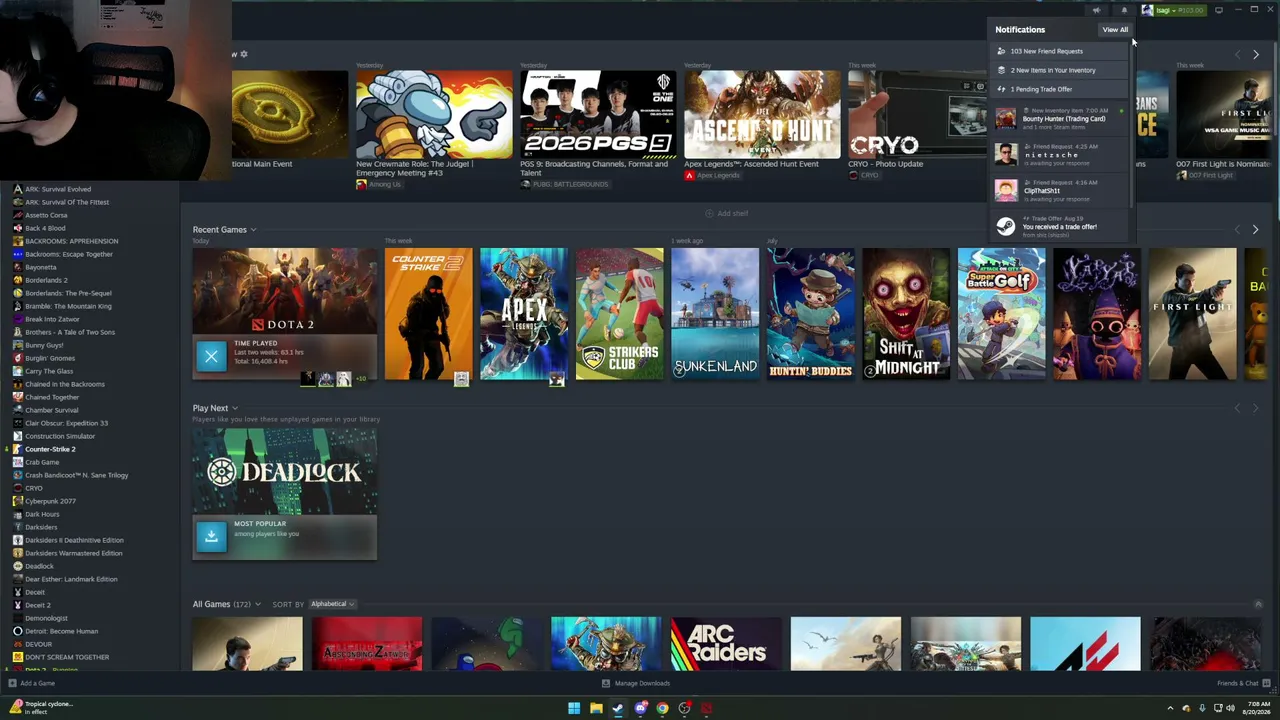Click Deadlock download install button

coord(211,537)
